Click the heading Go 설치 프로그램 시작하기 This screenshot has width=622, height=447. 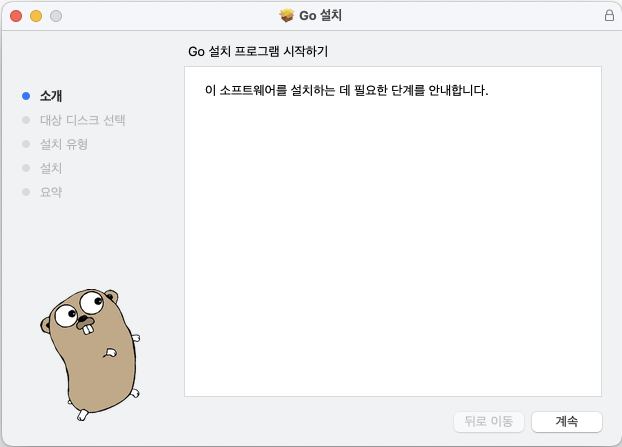pyautogui.click(x=258, y=52)
